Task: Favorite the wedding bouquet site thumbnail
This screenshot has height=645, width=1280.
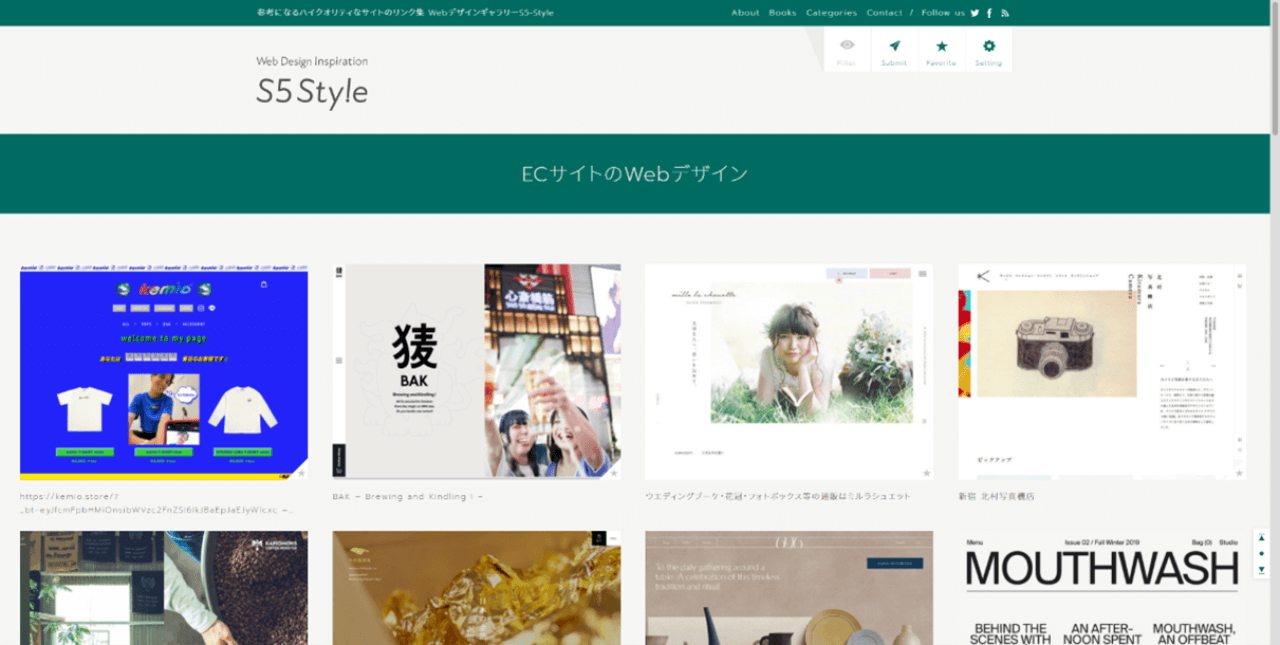Action: [926, 473]
